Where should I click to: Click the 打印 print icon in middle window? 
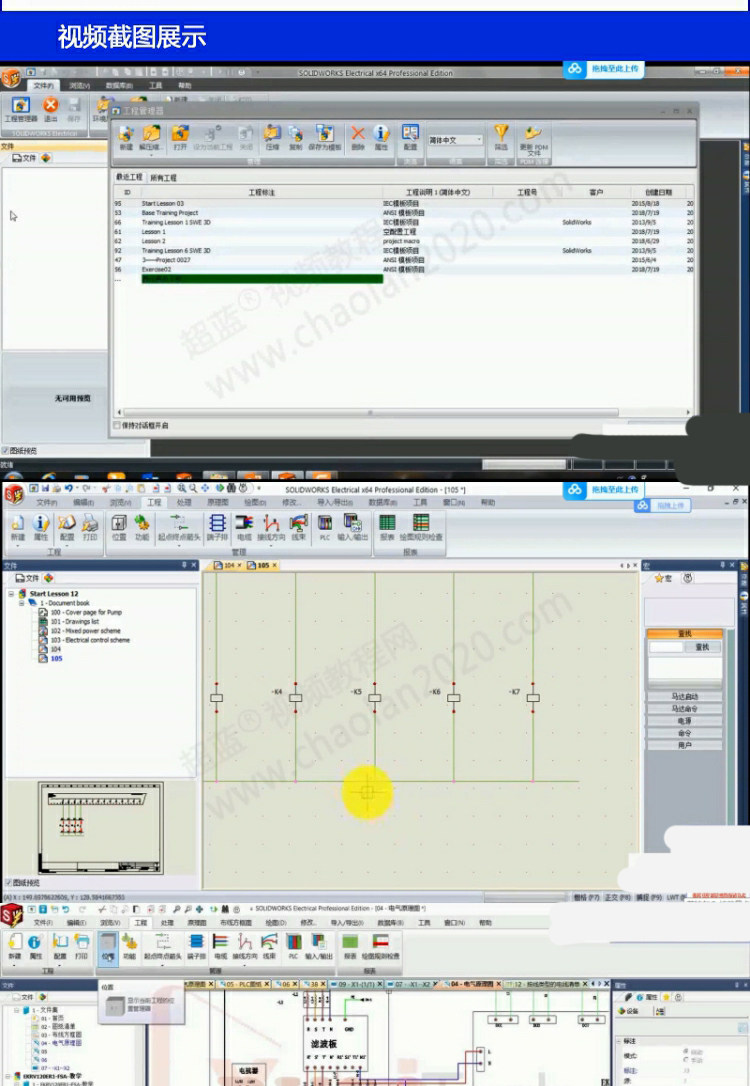(x=90, y=528)
